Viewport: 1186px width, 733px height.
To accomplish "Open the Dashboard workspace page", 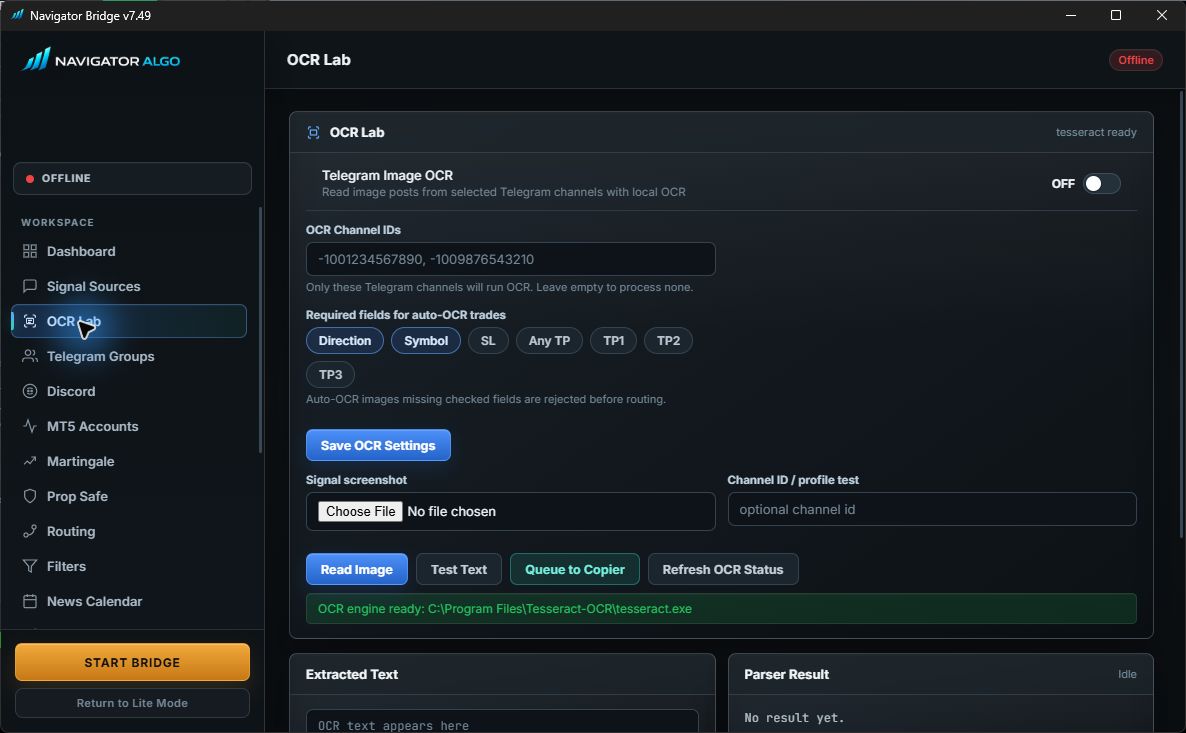I will click(129, 251).
